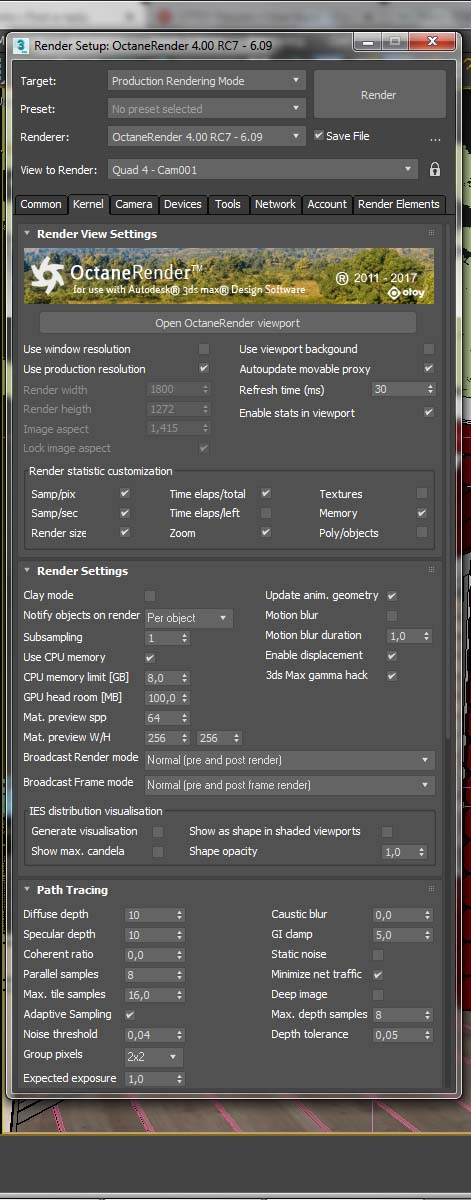Toggle Enable displacement checkbox

392,656
